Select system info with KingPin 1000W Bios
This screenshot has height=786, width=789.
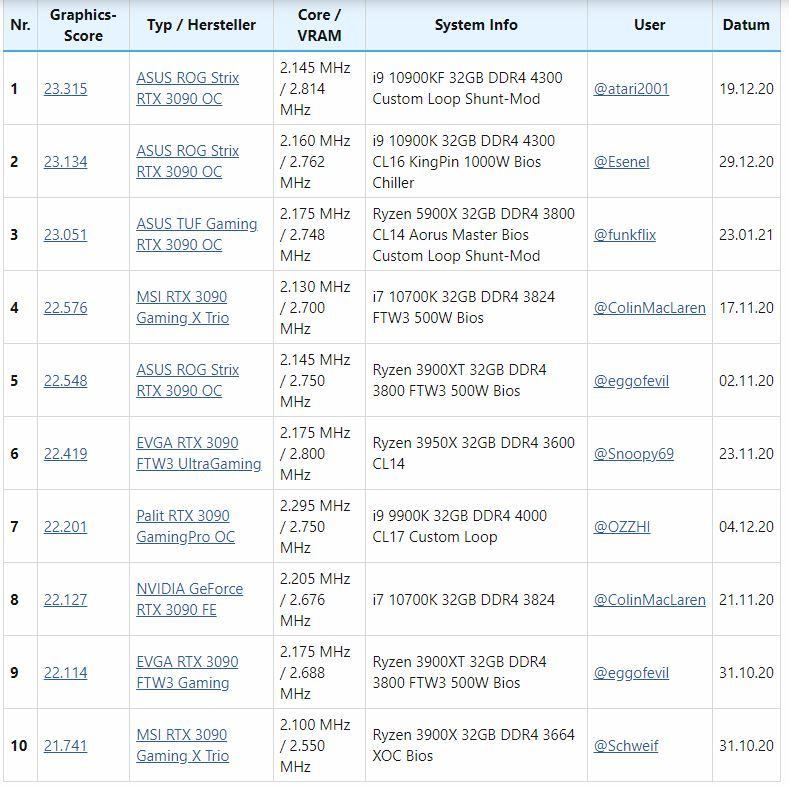(476, 162)
